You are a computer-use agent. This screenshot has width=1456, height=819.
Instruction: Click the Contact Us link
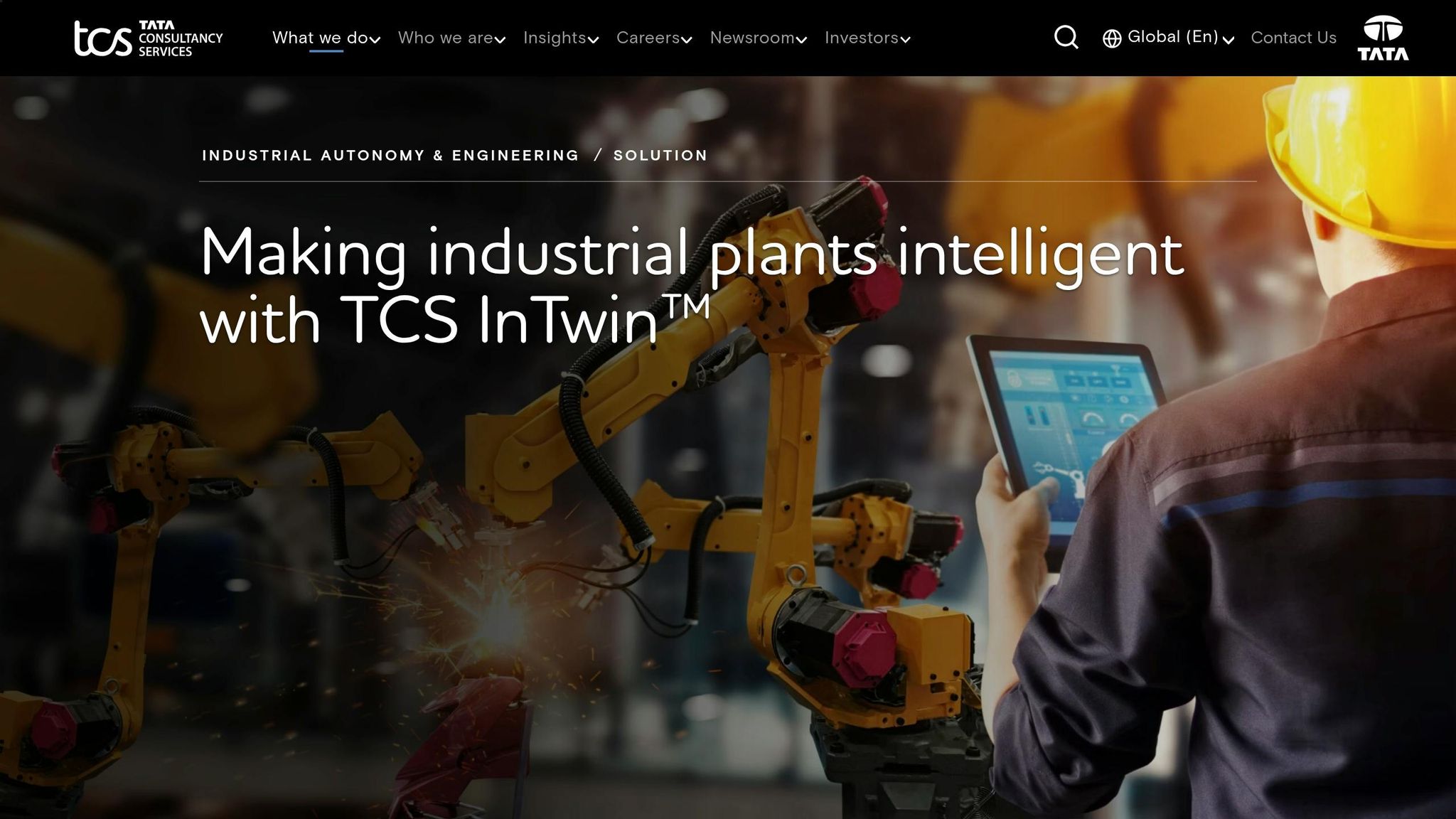coord(1293,38)
